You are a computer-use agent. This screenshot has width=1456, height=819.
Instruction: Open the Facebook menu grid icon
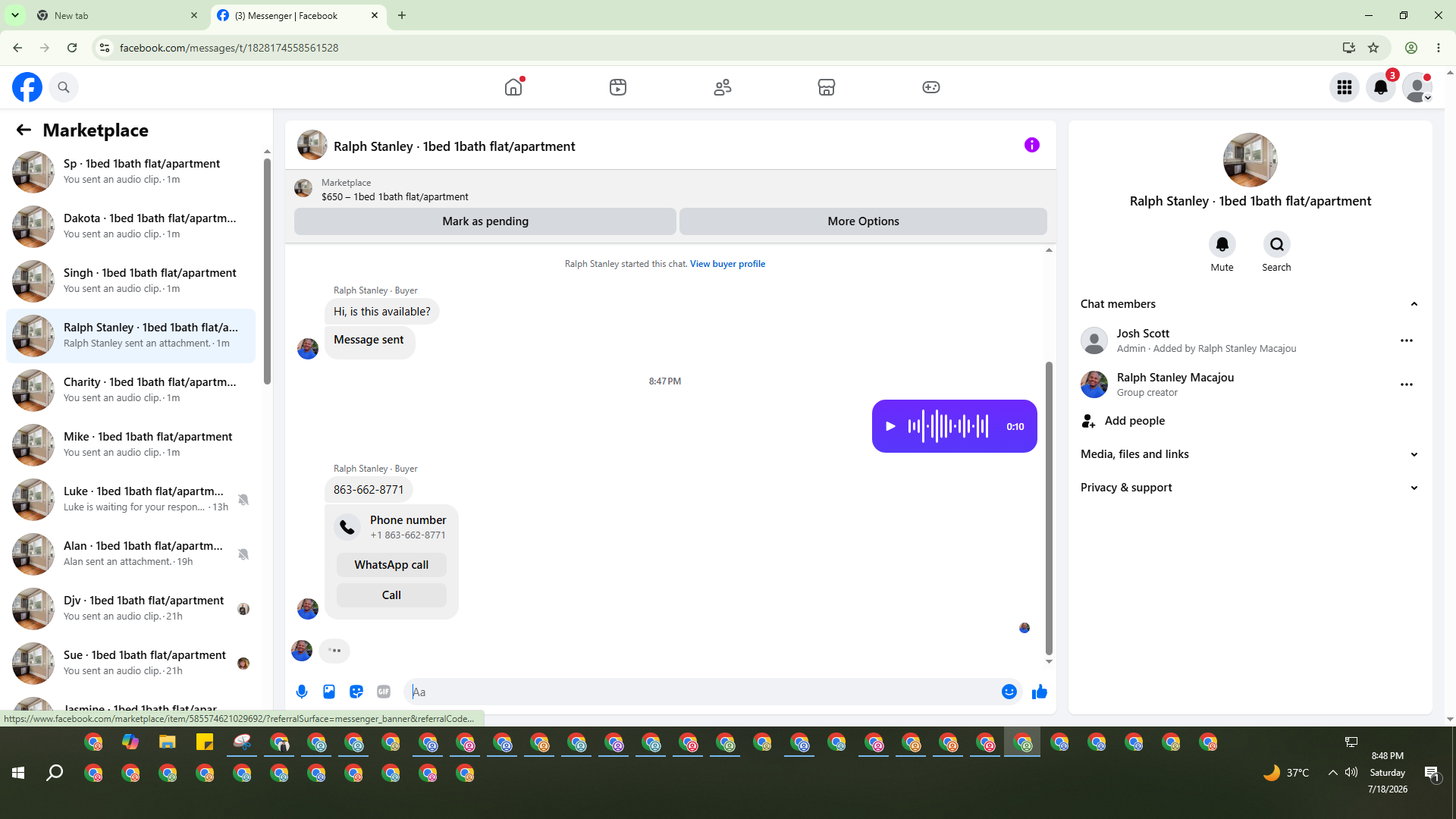pyautogui.click(x=1345, y=87)
